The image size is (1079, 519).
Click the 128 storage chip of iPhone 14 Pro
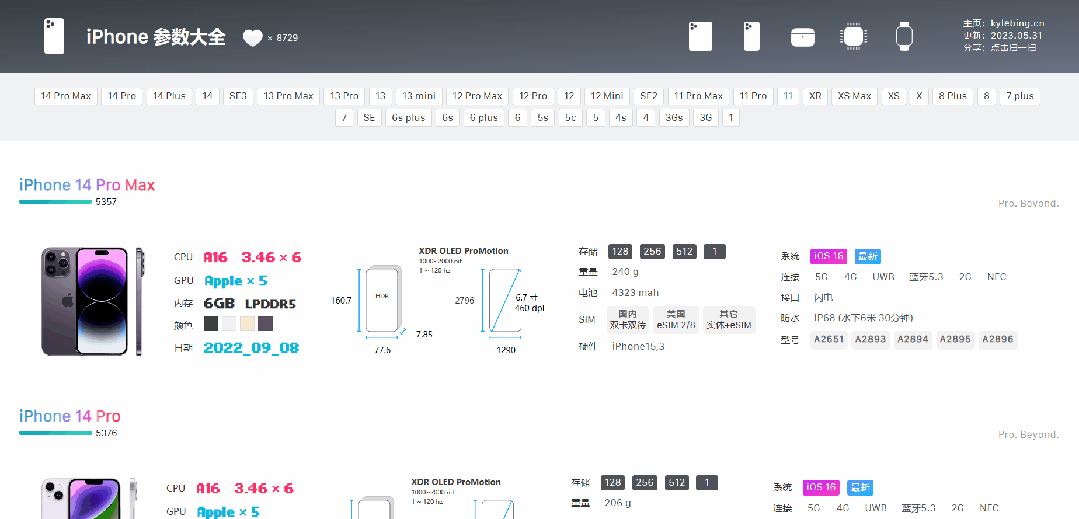pos(612,483)
